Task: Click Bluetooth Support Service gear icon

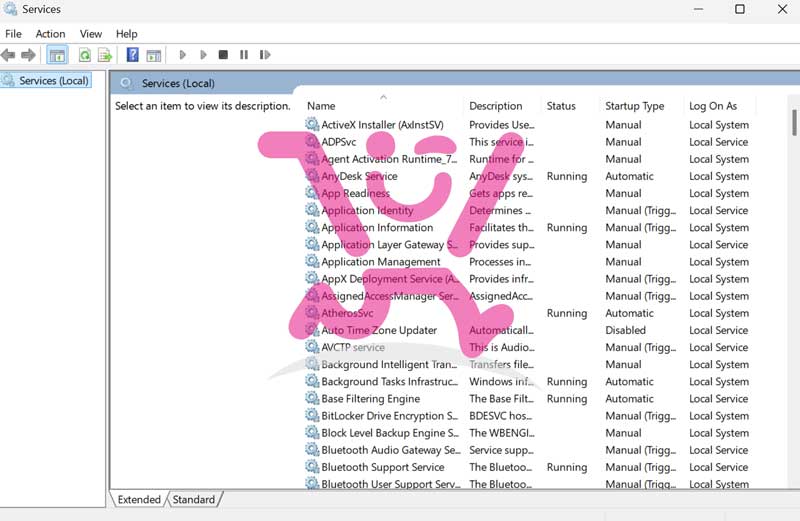Action: 312,467
